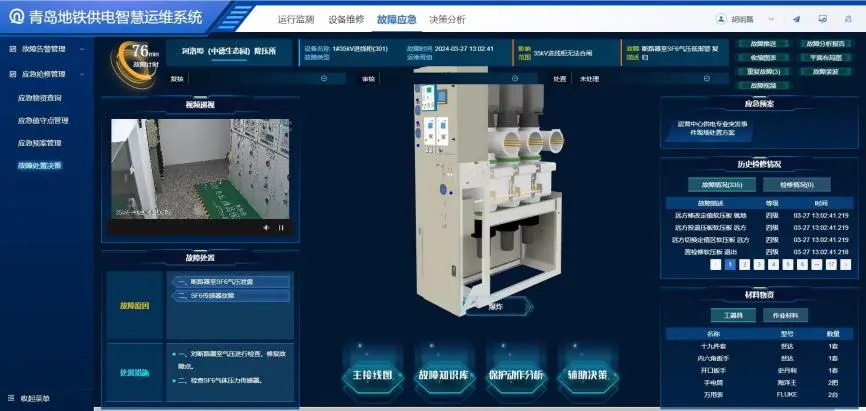
Task: Click the 爆炸 explode-view button below model
Action: (499, 306)
